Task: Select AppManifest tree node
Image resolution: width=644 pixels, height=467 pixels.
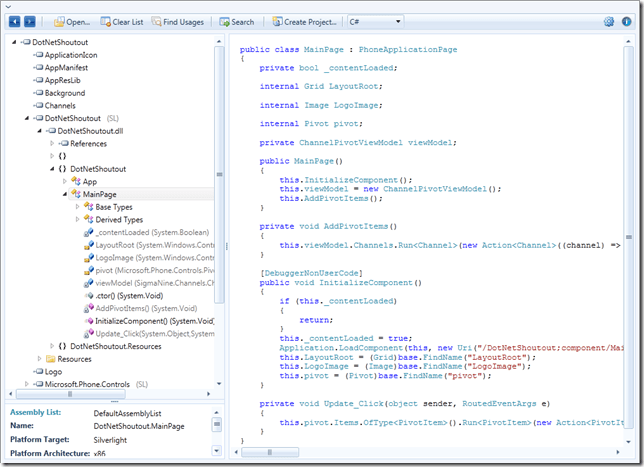Action: [x=66, y=68]
